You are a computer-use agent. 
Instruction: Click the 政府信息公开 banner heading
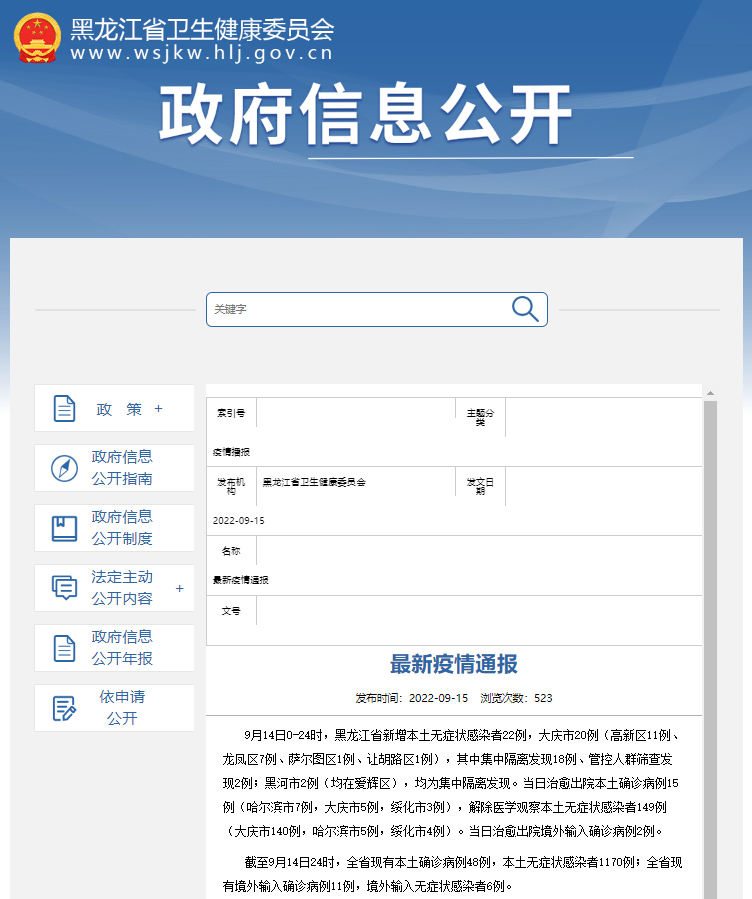point(366,115)
